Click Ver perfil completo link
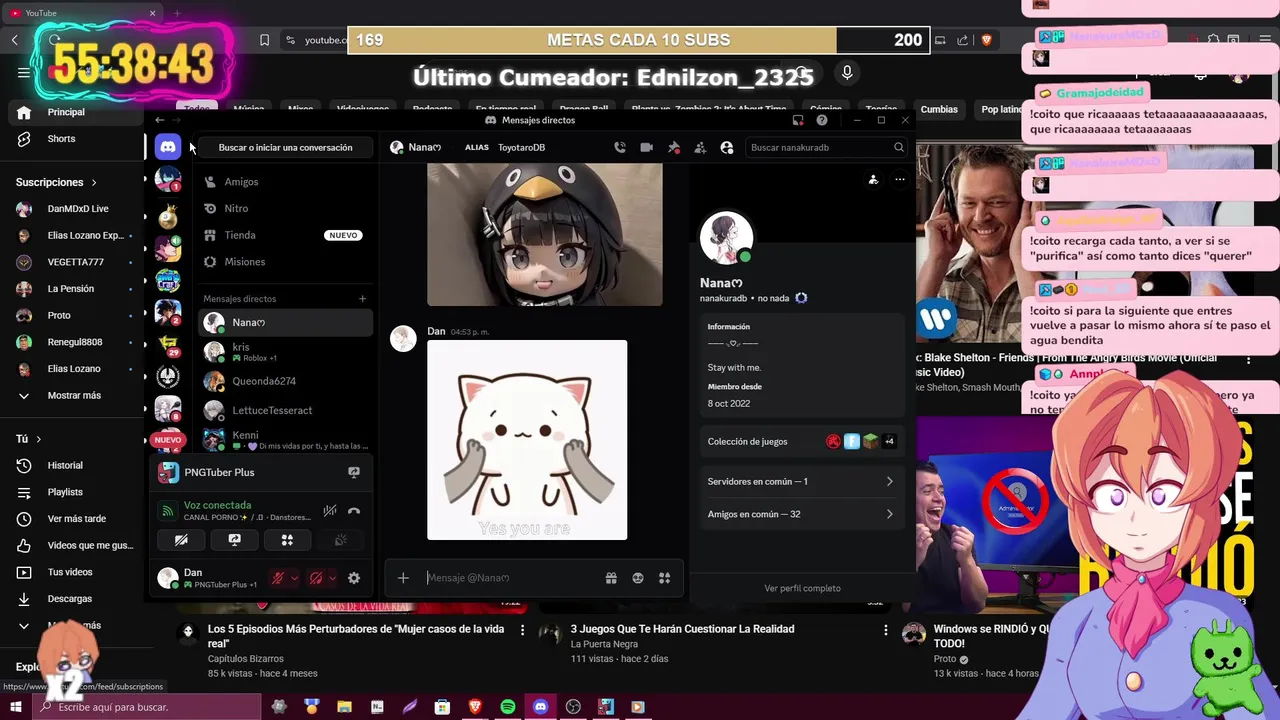This screenshot has width=1280, height=720. pos(802,588)
